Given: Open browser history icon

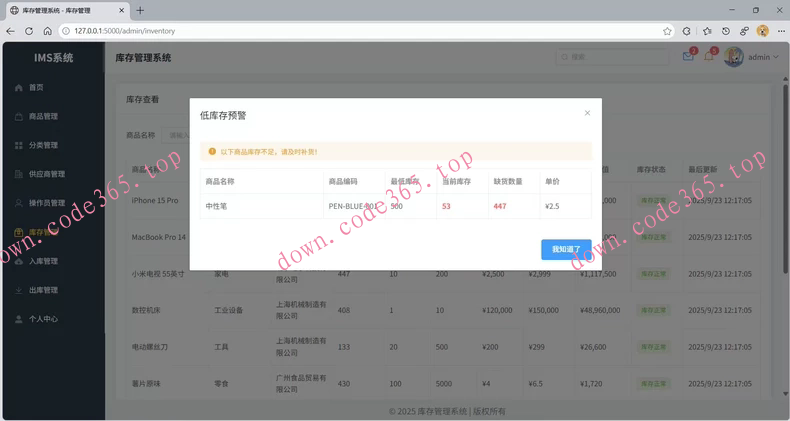Looking at the screenshot, I should [726, 31].
